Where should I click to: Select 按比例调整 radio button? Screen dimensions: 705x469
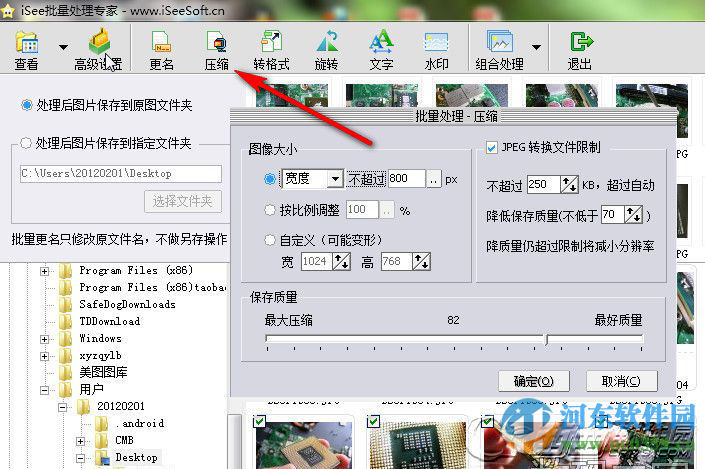click(270, 210)
